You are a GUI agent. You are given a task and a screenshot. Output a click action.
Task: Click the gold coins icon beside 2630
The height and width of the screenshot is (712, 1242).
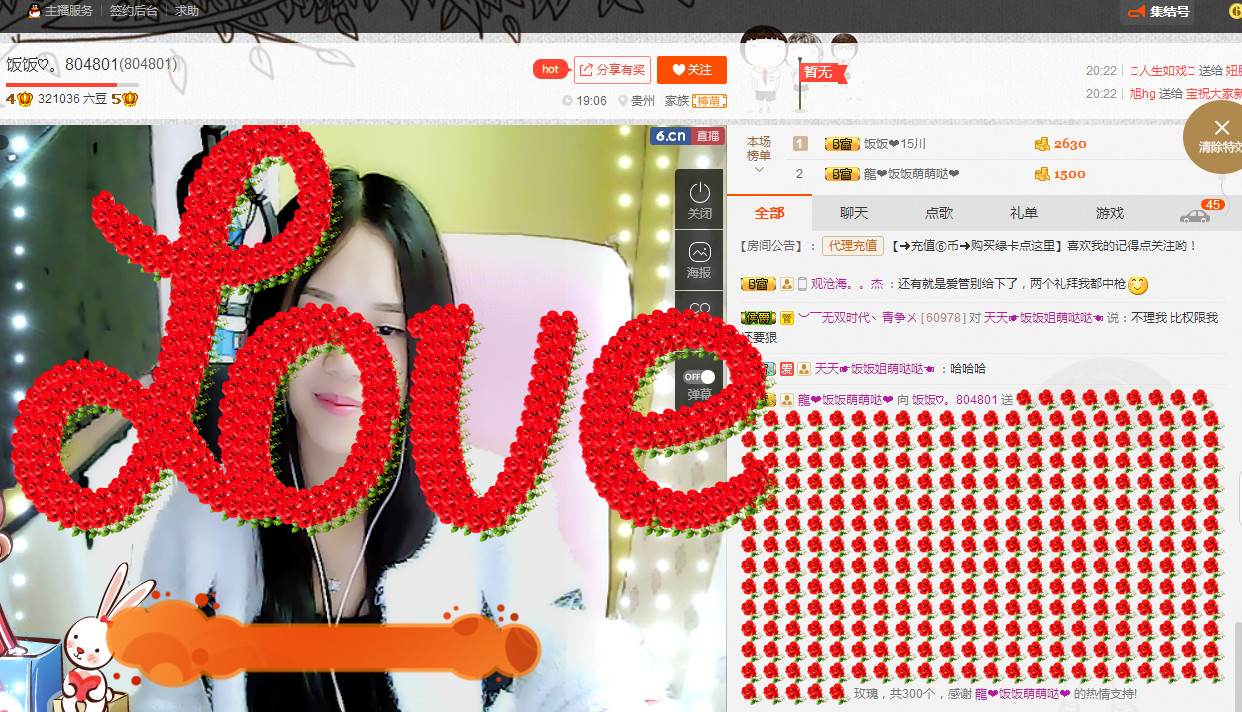(1042, 144)
